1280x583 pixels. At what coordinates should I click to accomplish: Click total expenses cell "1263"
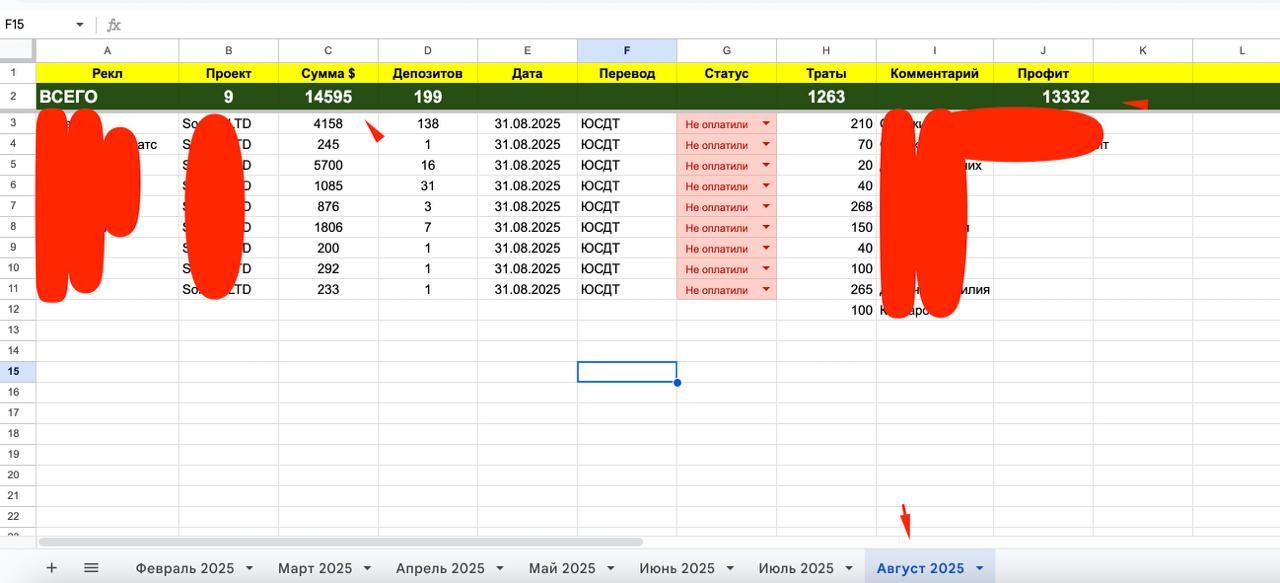click(826, 97)
